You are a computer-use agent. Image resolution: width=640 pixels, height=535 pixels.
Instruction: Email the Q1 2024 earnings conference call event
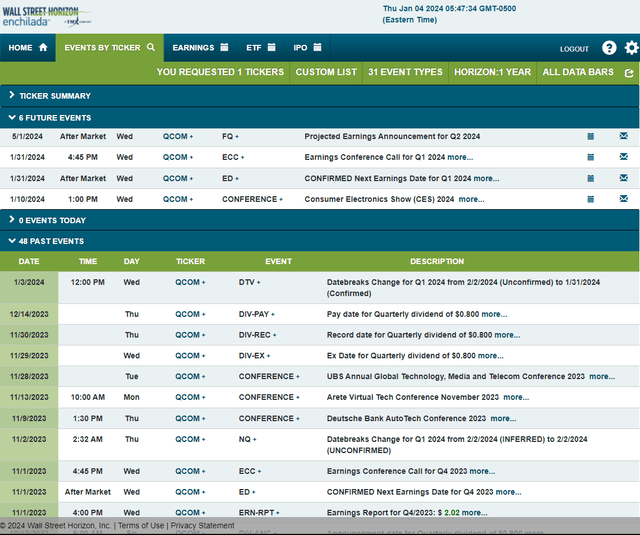point(624,157)
